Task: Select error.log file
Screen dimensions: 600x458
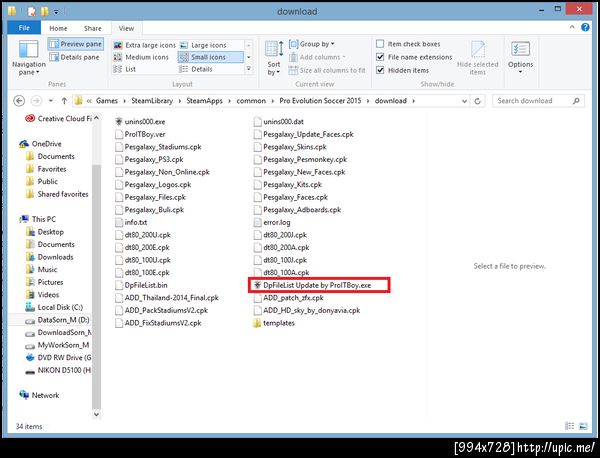Action: [272, 222]
